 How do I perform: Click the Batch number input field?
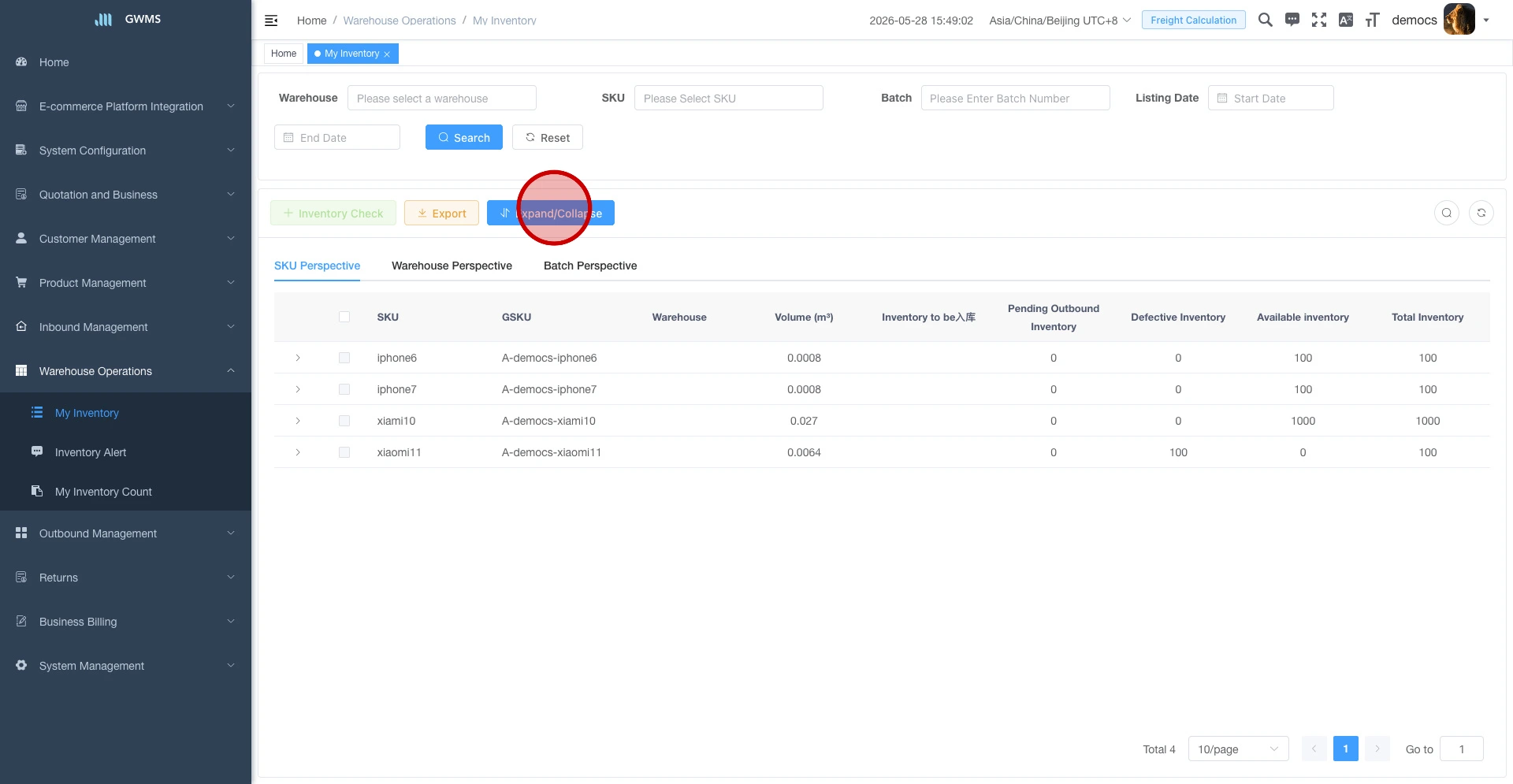click(x=1015, y=98)
